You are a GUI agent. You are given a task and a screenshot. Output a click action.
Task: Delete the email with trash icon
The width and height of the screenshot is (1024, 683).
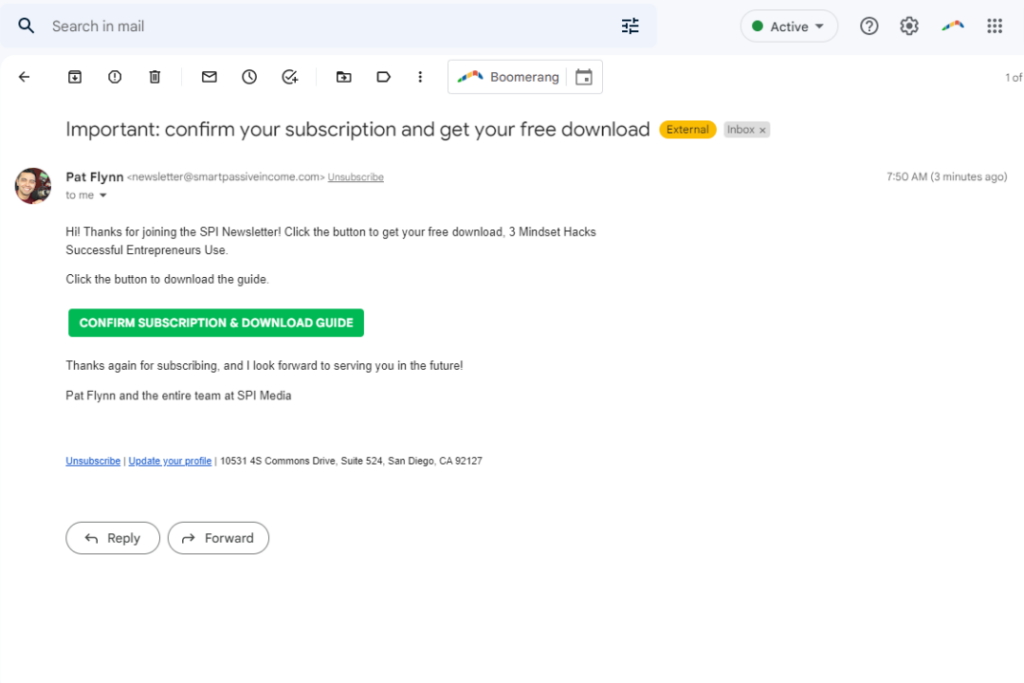coord(155,77)
